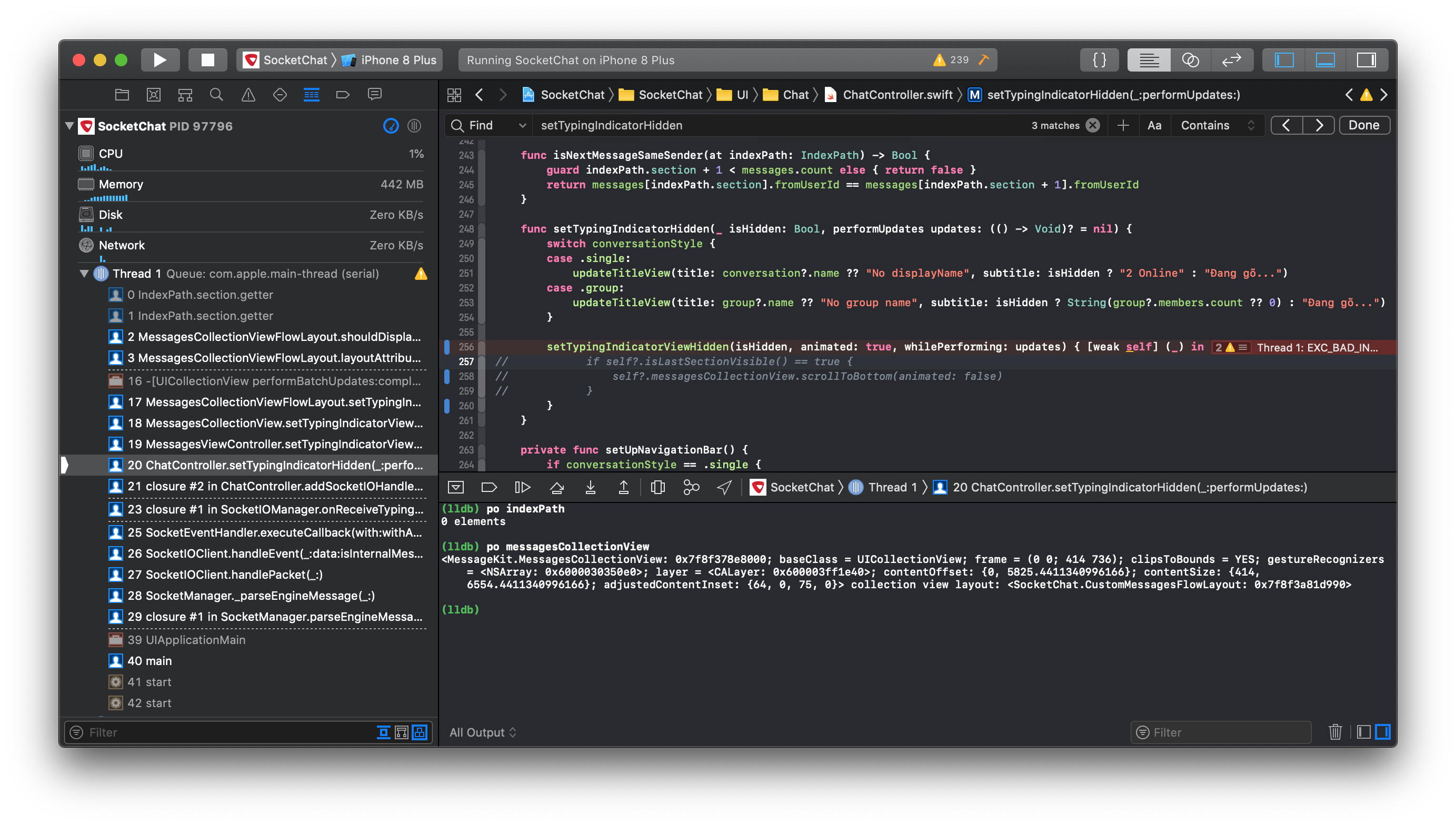Stop the running SocketChat app
This screenshot has height=825, width=1456.
[207, 60]
